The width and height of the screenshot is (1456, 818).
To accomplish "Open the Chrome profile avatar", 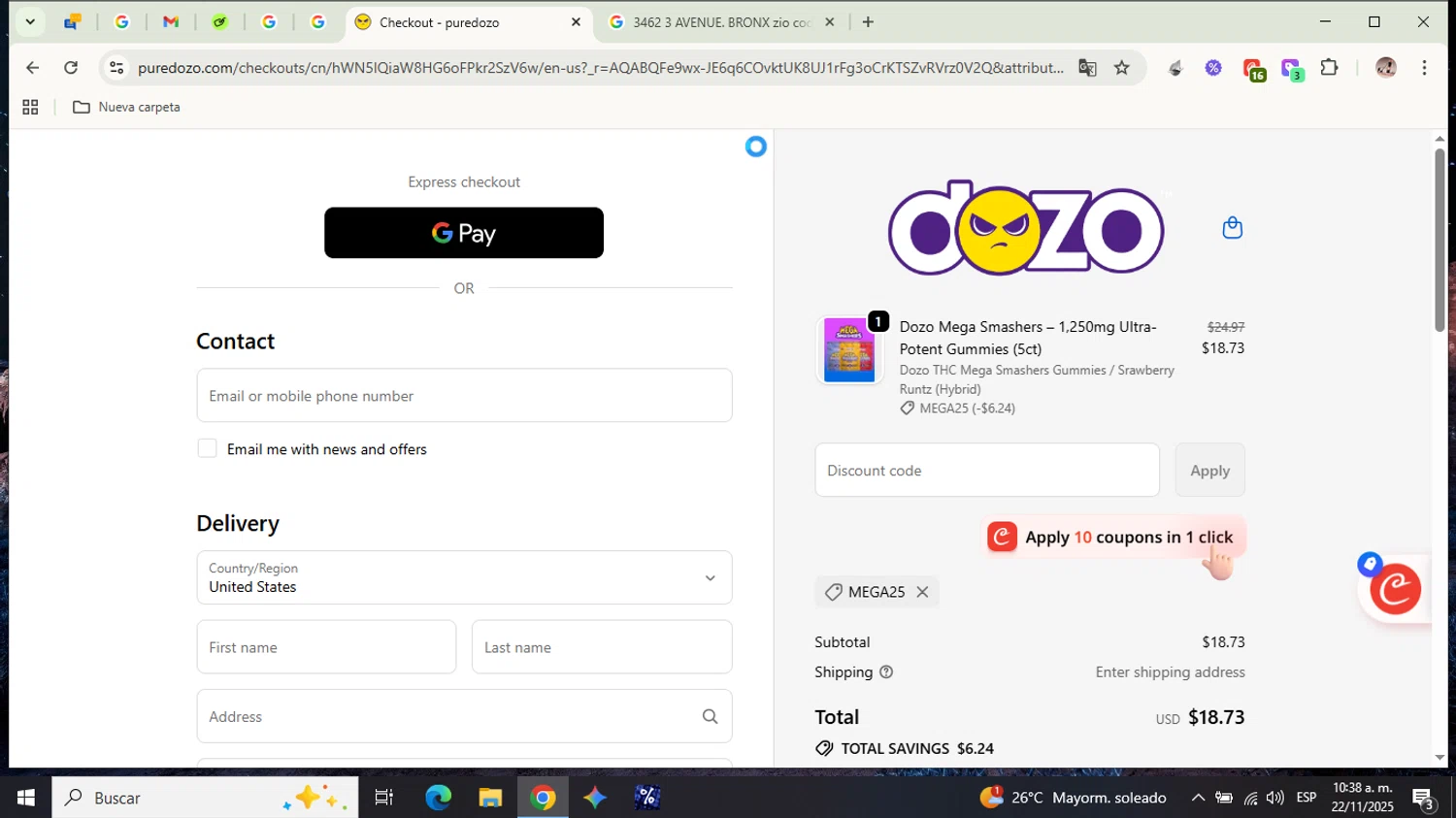I will tap(1385, 68).
